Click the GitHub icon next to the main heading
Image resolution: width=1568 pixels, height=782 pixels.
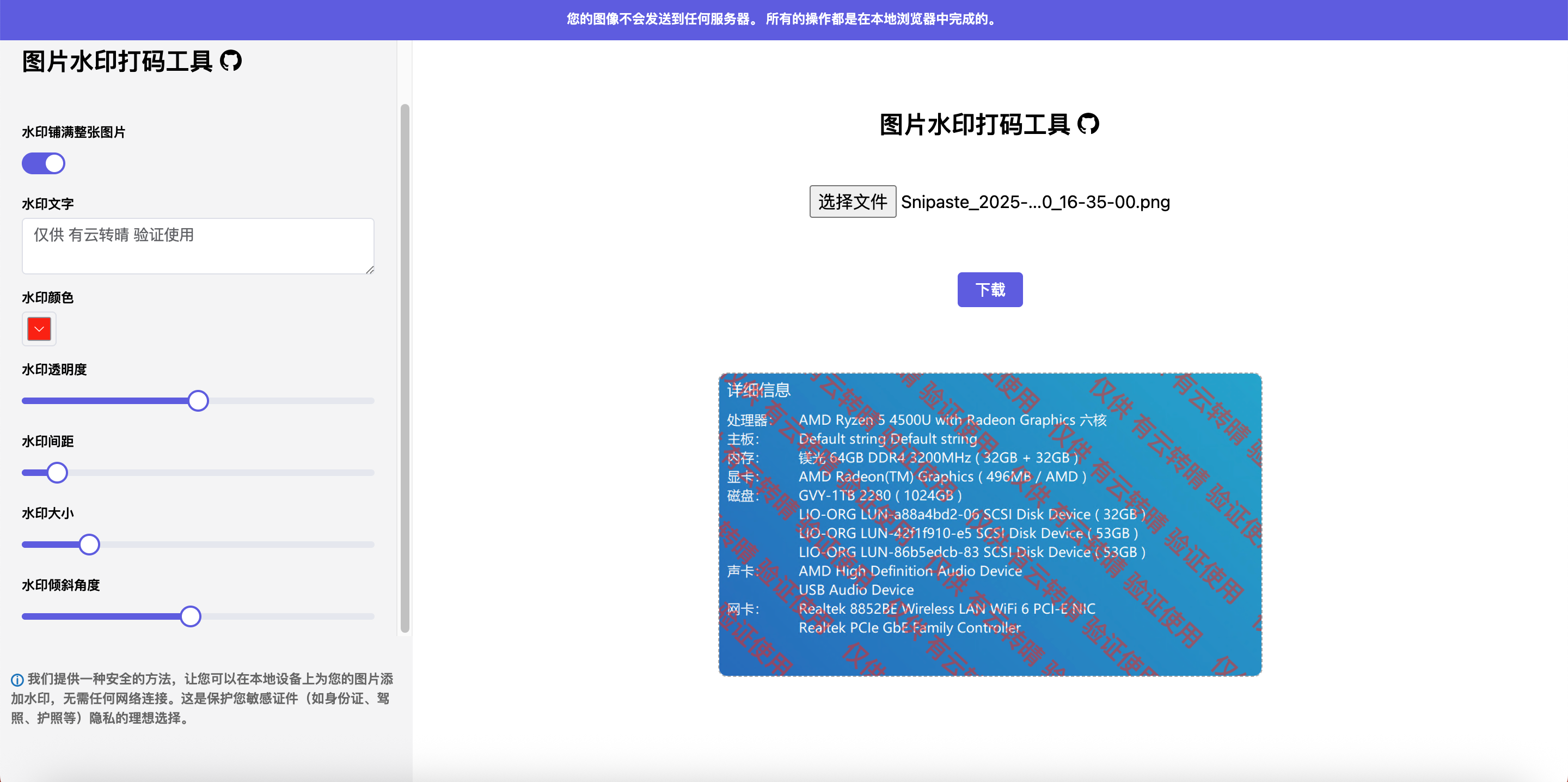(1089, 124)
